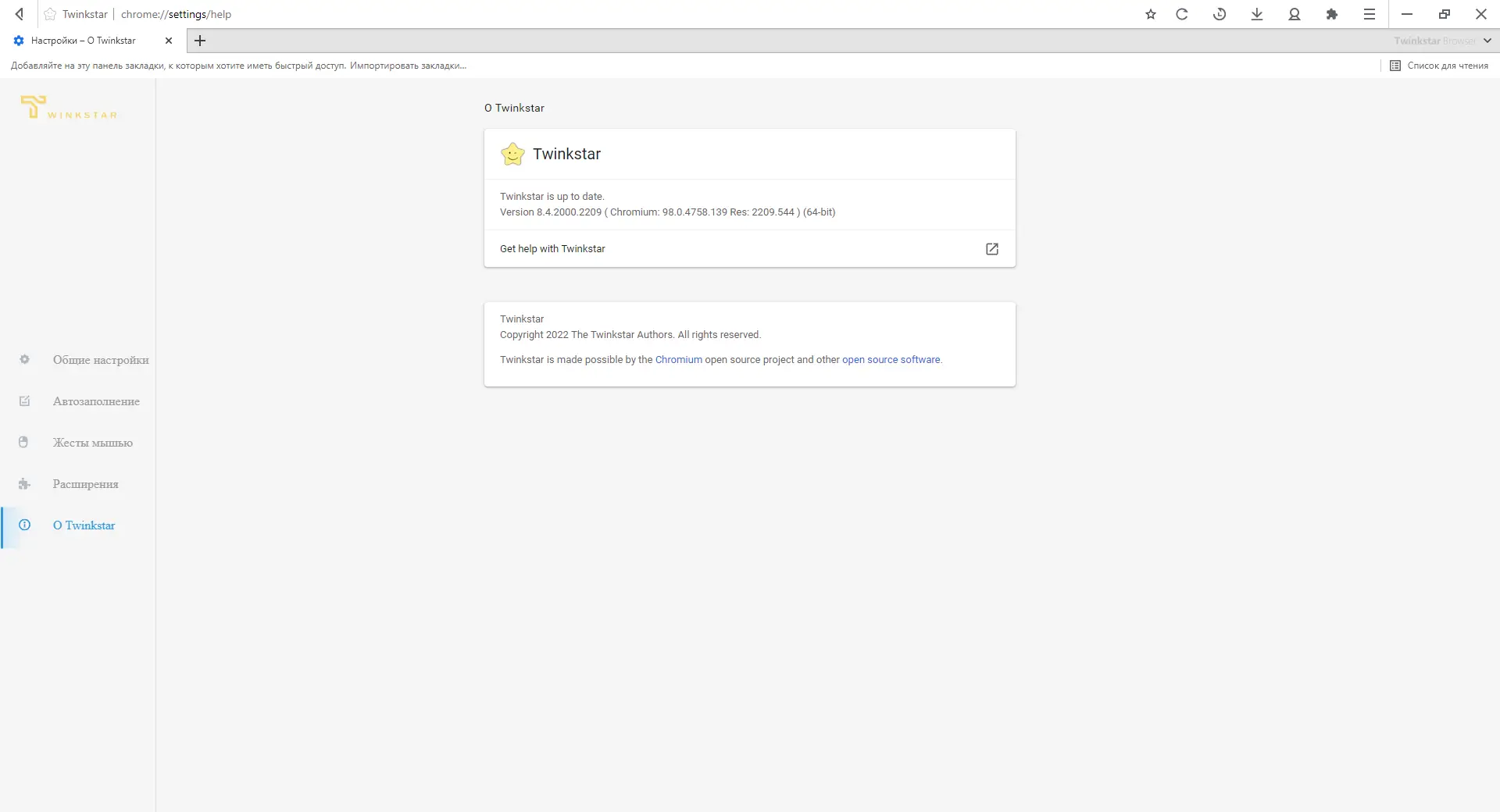The height and width of the screenshot is (812, 1500).
Task: Click the star mascot icon in About card
Action: click(512, 154)
